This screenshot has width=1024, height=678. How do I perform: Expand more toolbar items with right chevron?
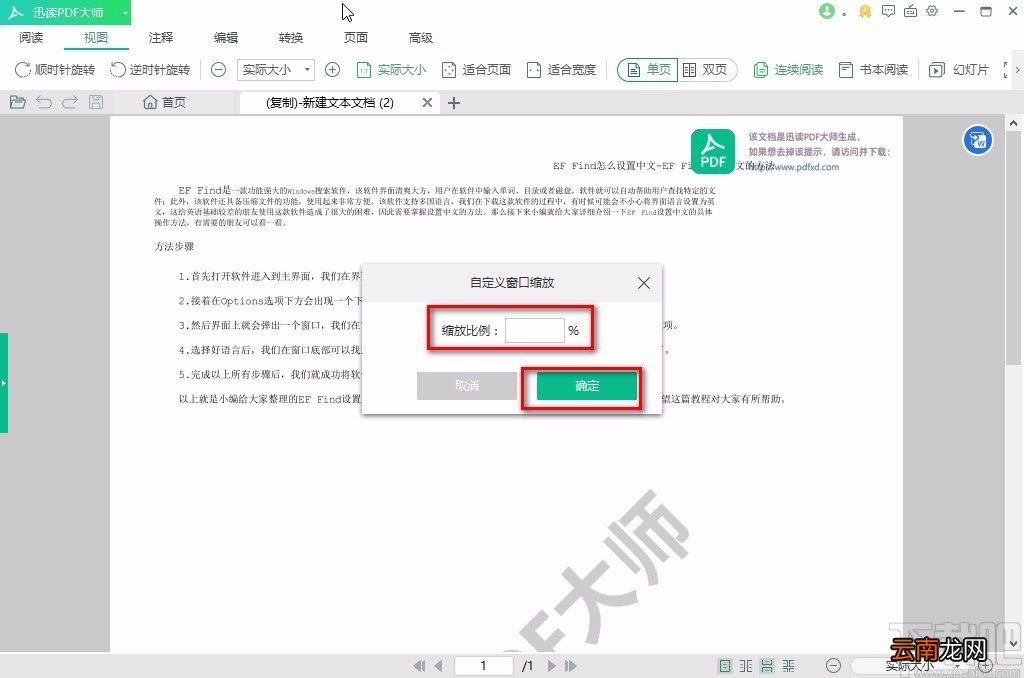point(1017,70)
